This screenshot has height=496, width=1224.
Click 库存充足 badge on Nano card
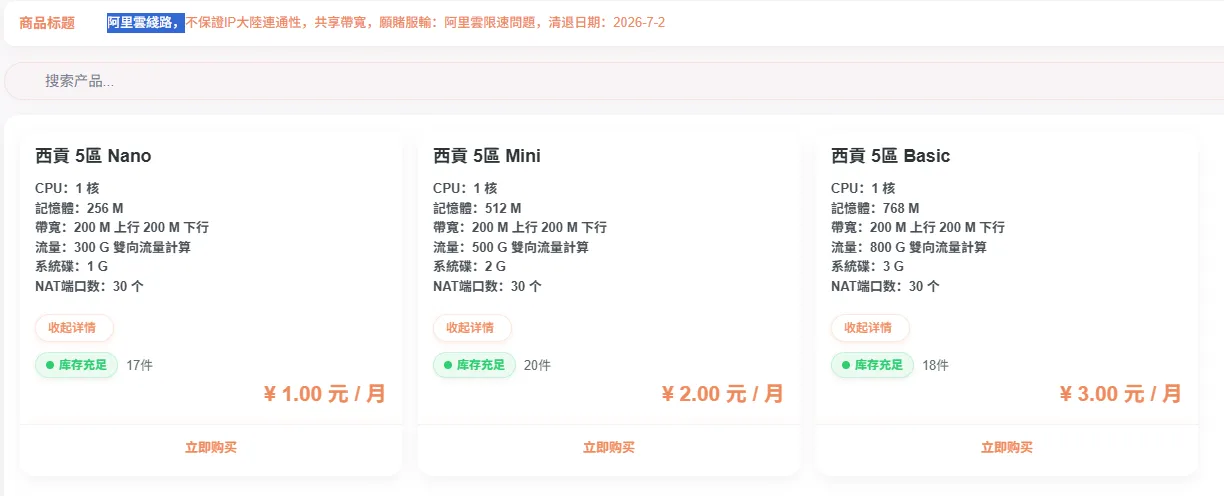click(x=76, y=365)
